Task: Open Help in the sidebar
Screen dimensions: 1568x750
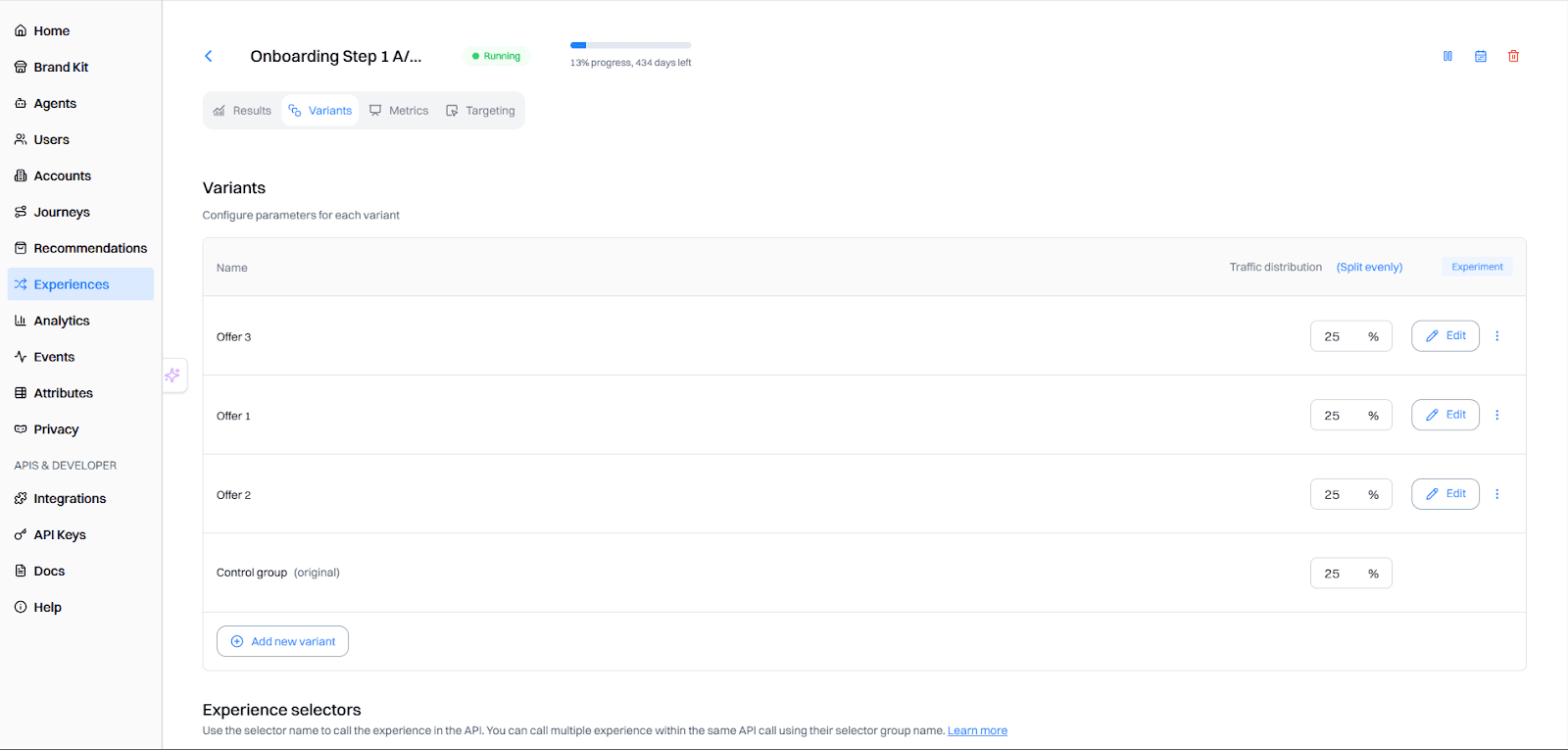Action: click(x=80, y=607)
